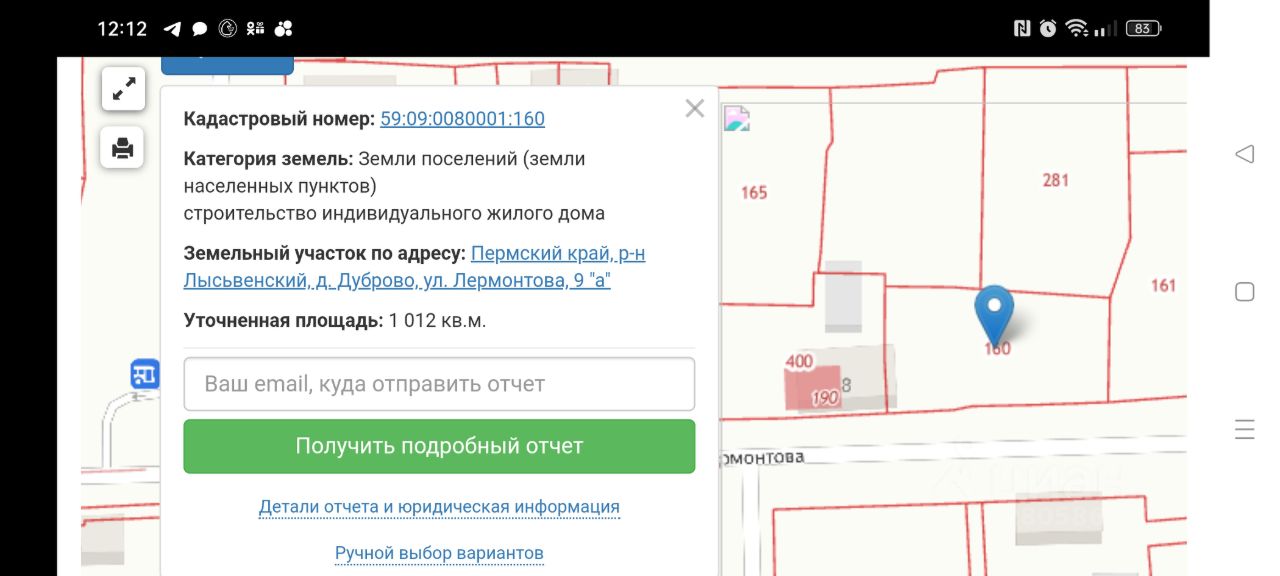1280x576 pixels.
Task: Open the Пермский край address link
Action: [415, 267]
